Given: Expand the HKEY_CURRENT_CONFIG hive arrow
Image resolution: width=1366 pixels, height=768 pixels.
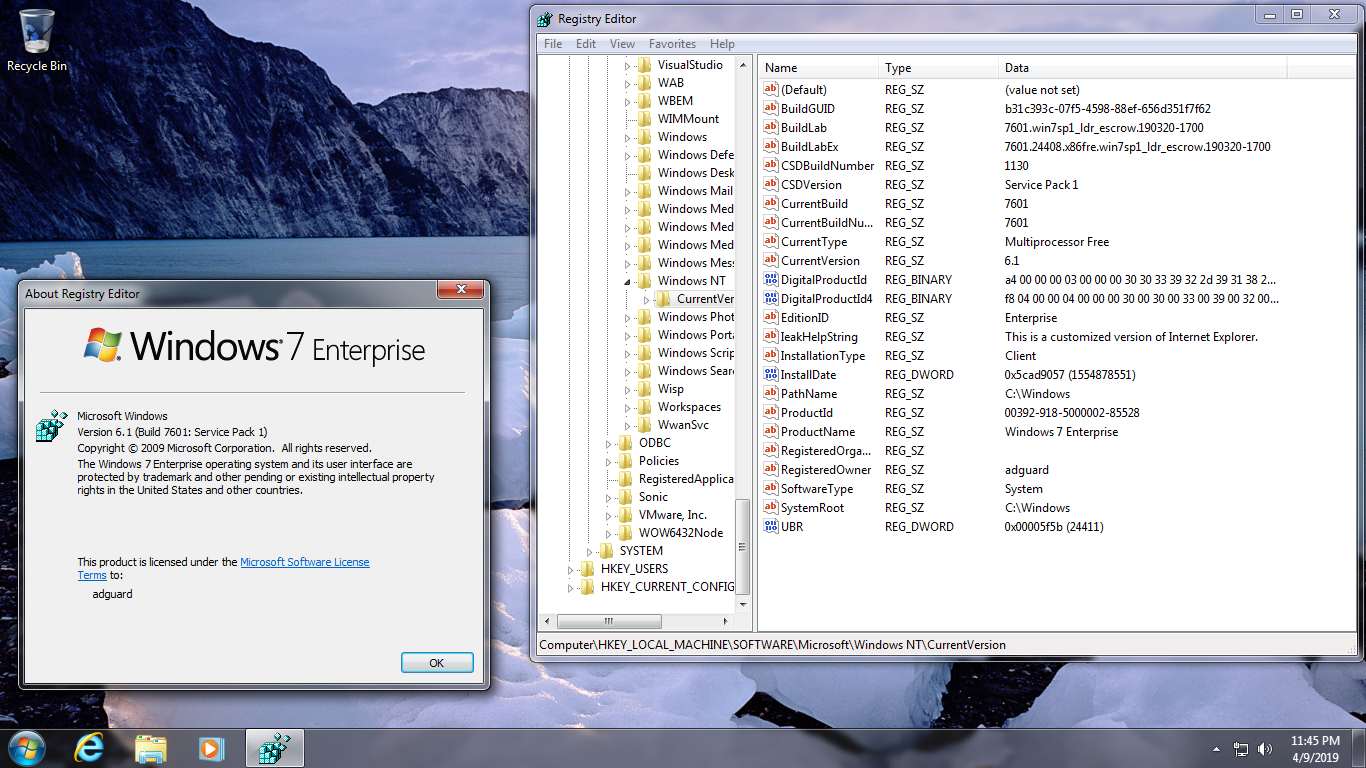Looking at the screenshot, I should pyautogui.click(x=571, y=587).
